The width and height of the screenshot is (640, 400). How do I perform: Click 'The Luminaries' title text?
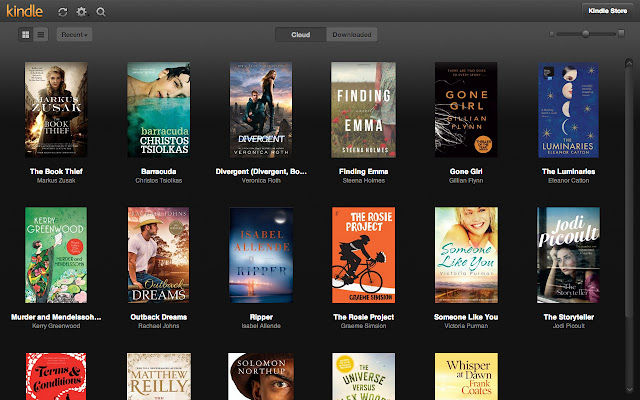569,171
